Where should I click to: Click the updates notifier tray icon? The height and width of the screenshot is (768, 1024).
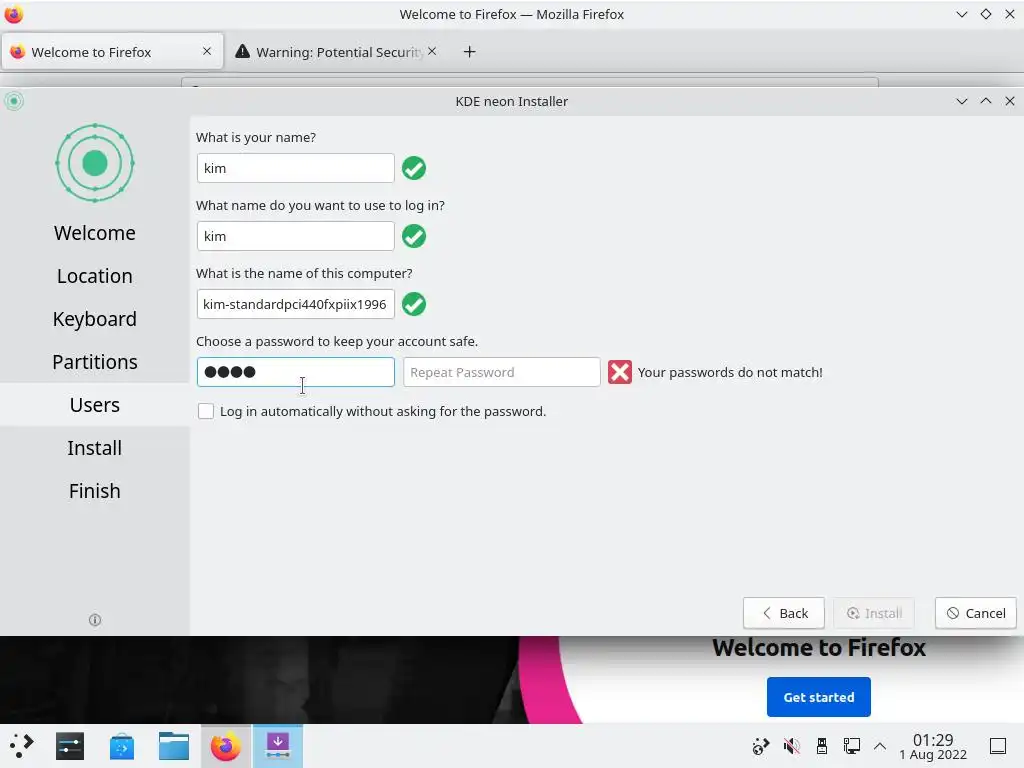(x=761, y=746)
